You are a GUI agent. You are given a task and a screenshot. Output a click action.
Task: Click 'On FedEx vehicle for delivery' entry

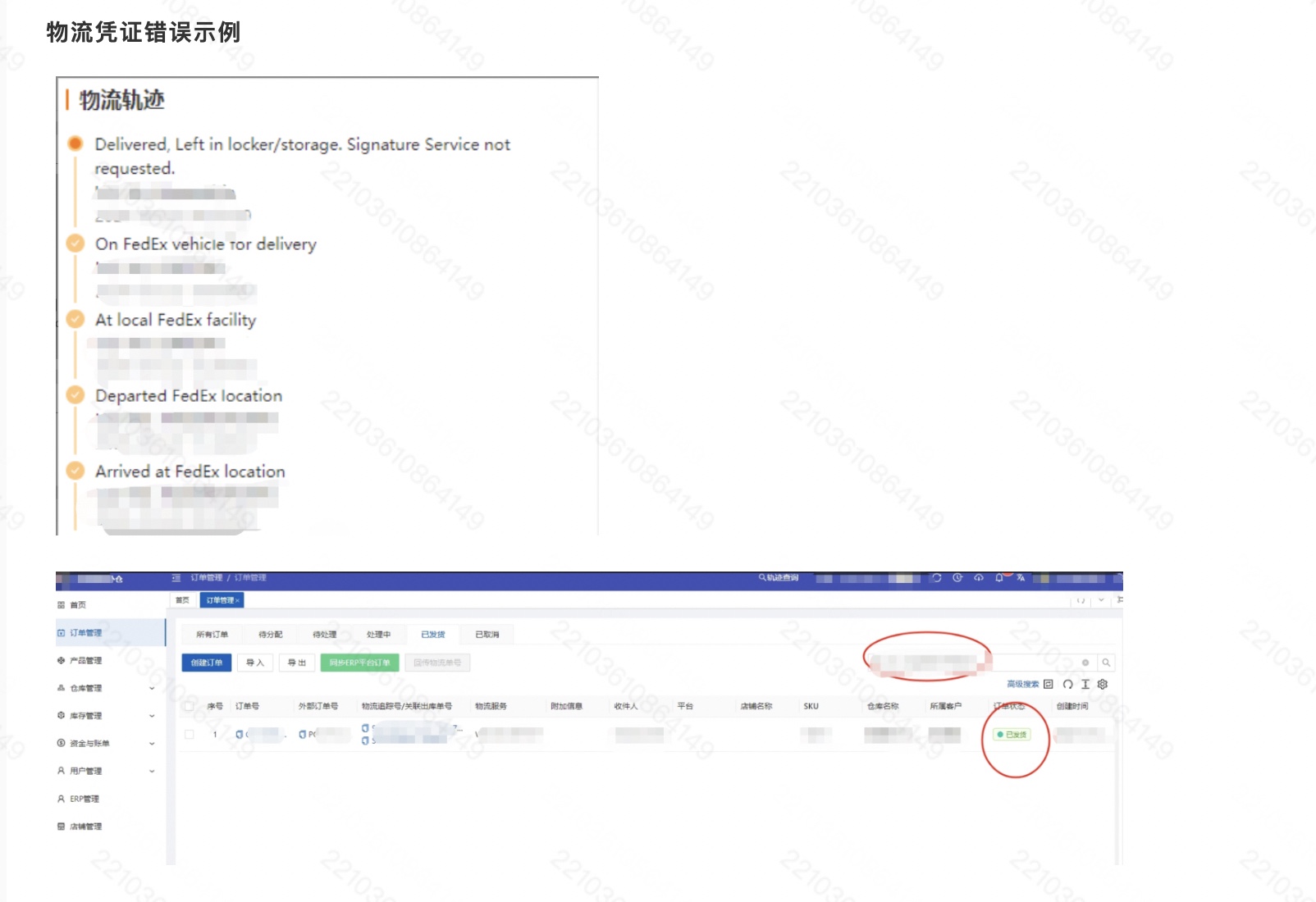[x=206, y=244]
